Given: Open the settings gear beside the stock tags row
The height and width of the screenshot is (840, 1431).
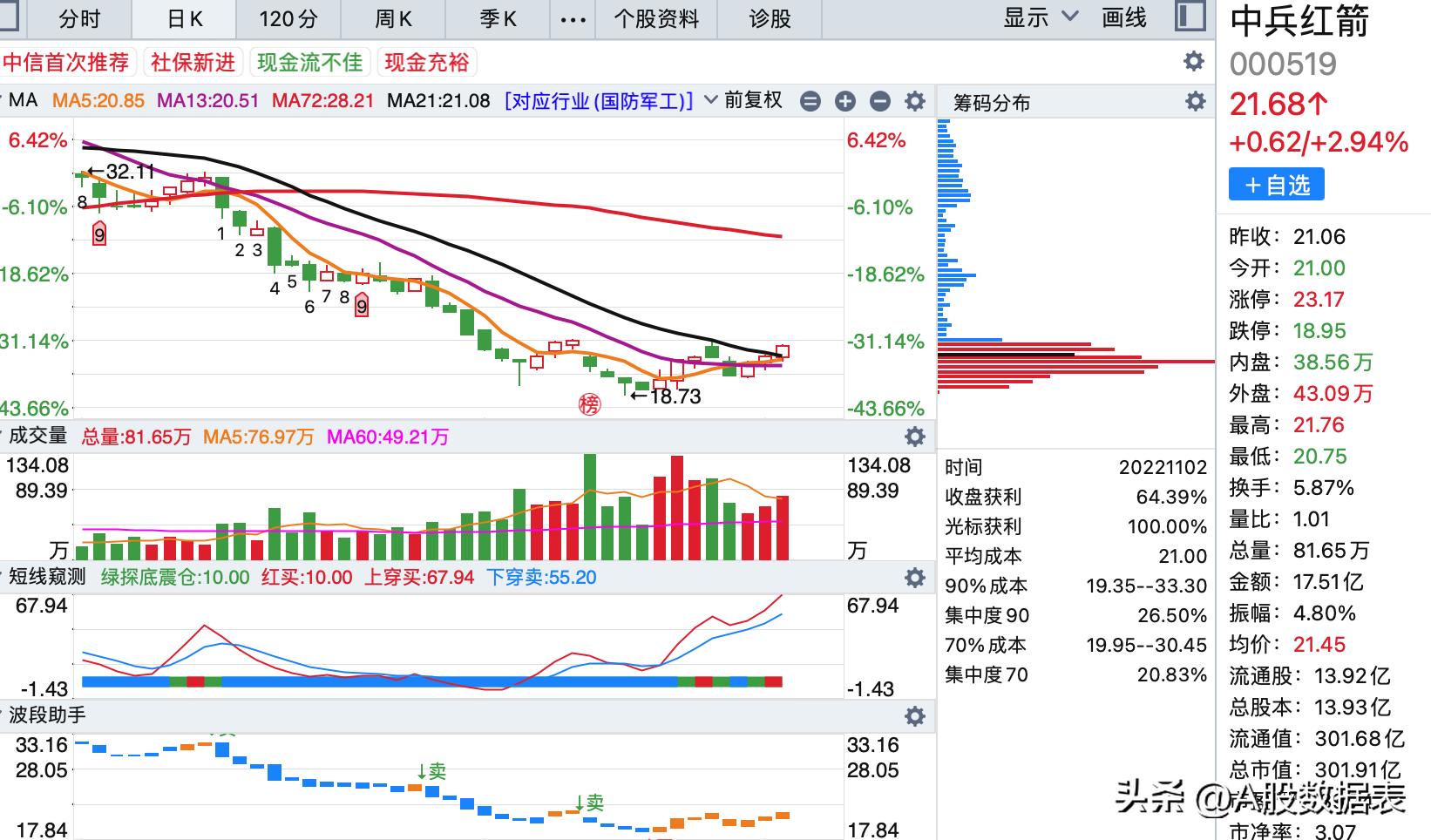Looking at the screenshot, I should click(x=1192, y=62).
